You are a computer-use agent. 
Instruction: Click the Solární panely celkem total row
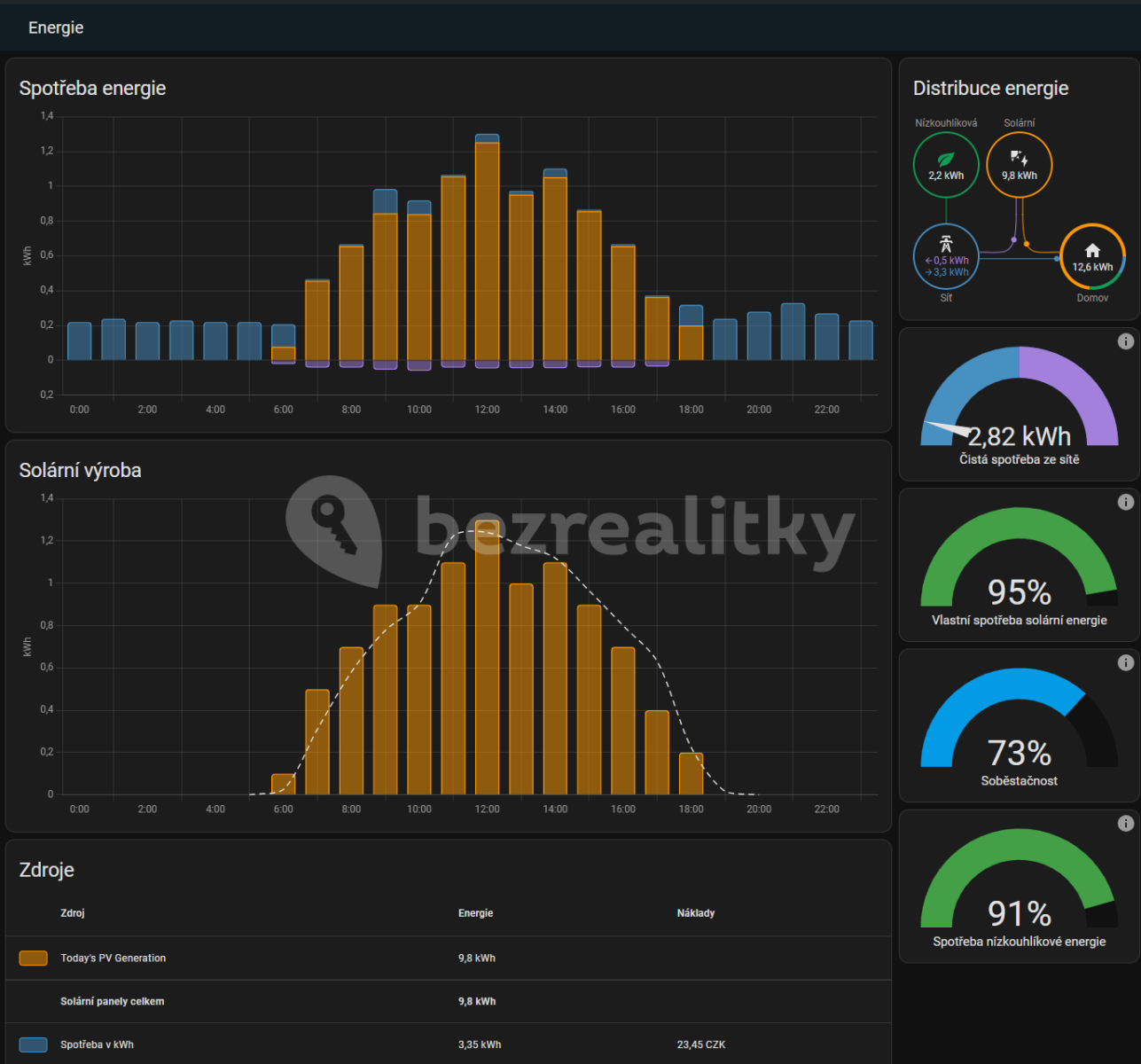(449, 1001)
